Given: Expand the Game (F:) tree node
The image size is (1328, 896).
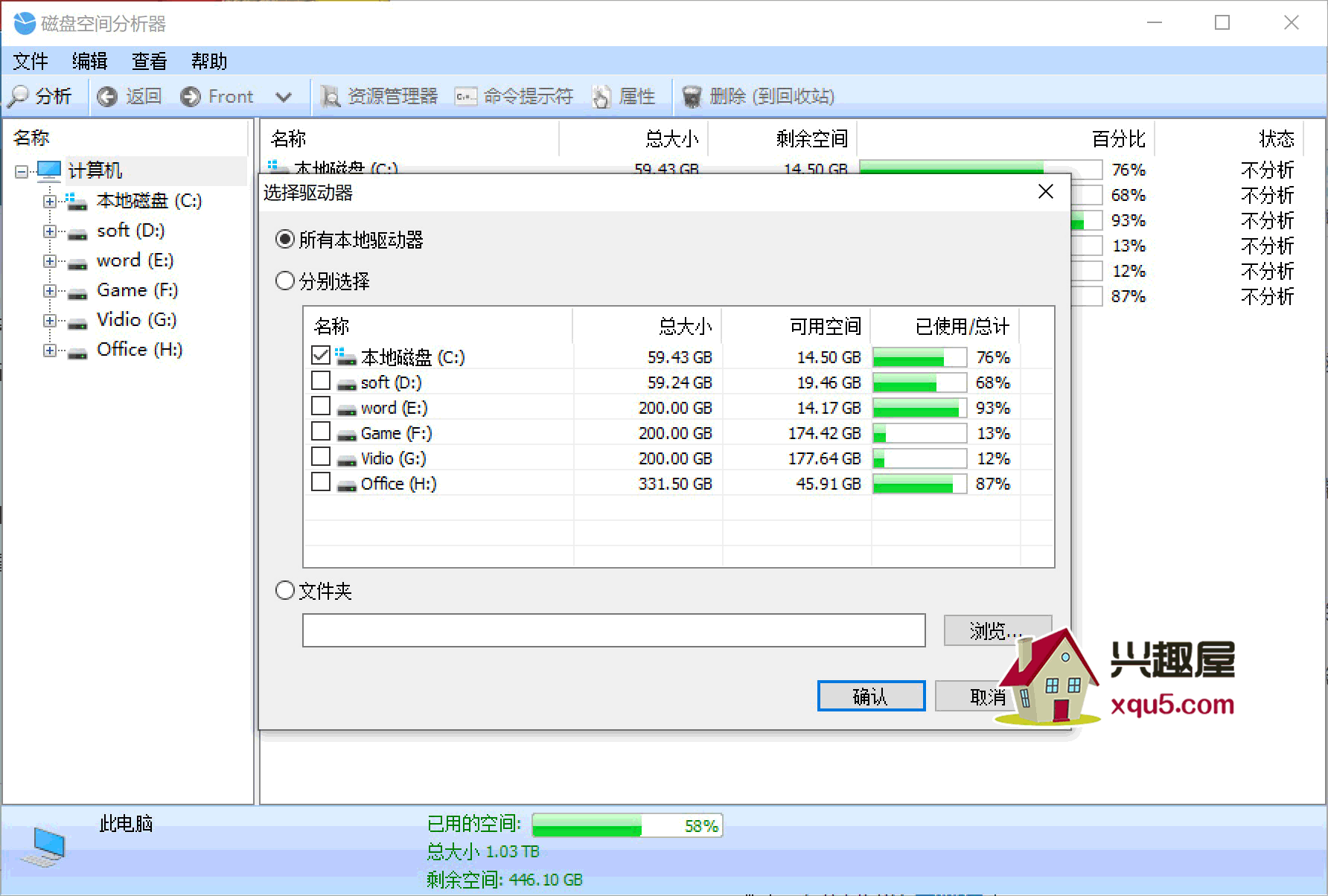Looking at the screenshot, I should [50, 291].
